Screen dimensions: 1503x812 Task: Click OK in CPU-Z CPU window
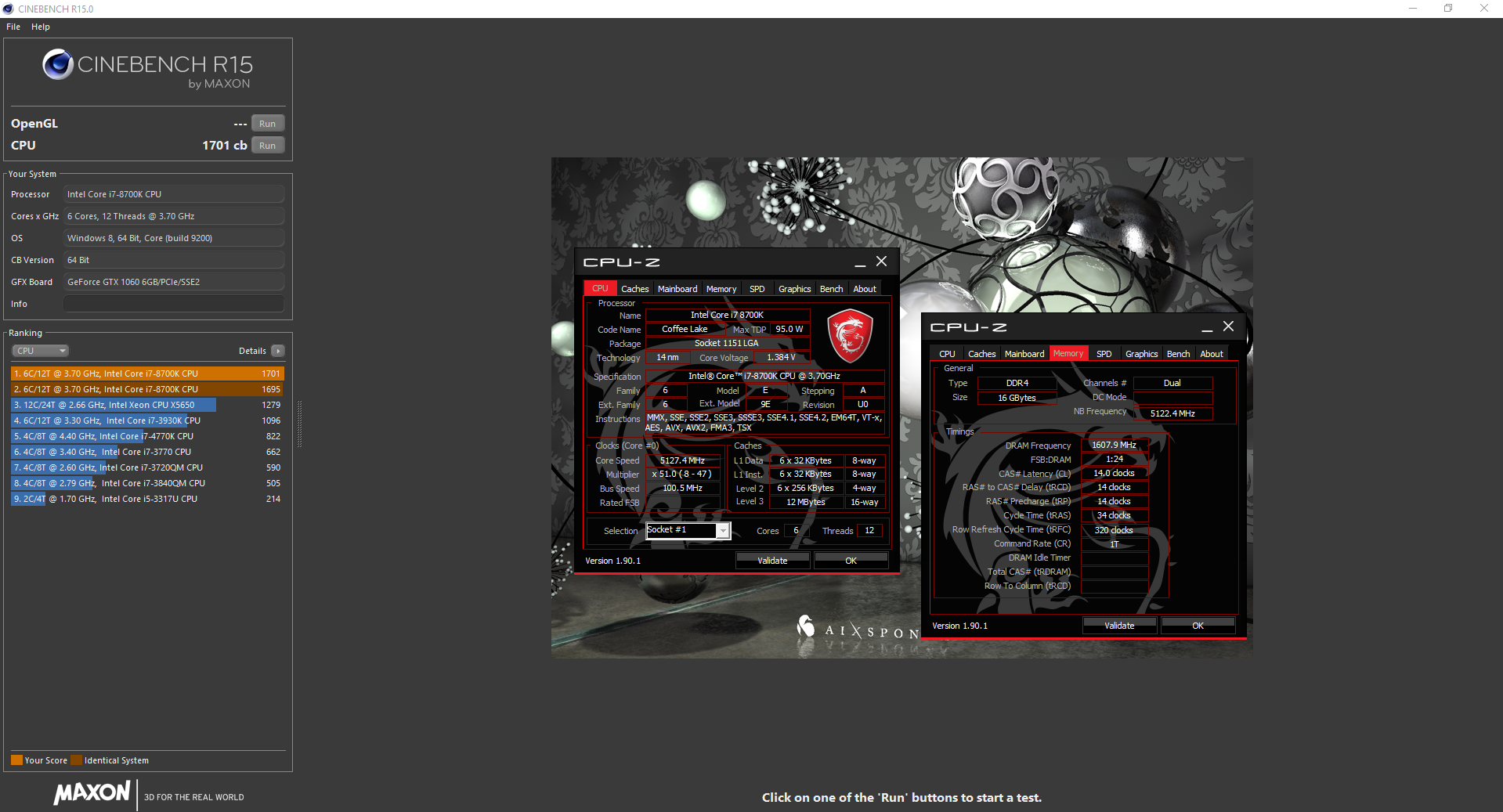(x=851, y=561)
